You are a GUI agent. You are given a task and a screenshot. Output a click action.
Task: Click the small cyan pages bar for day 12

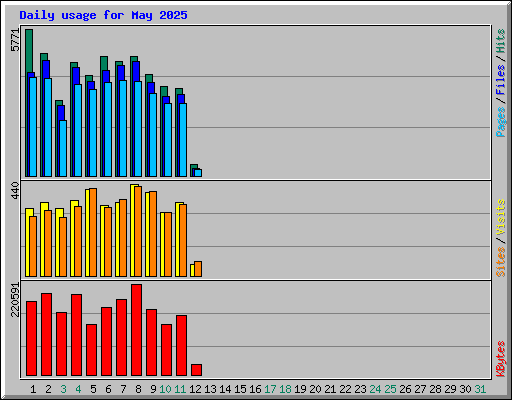coord(198,173)
